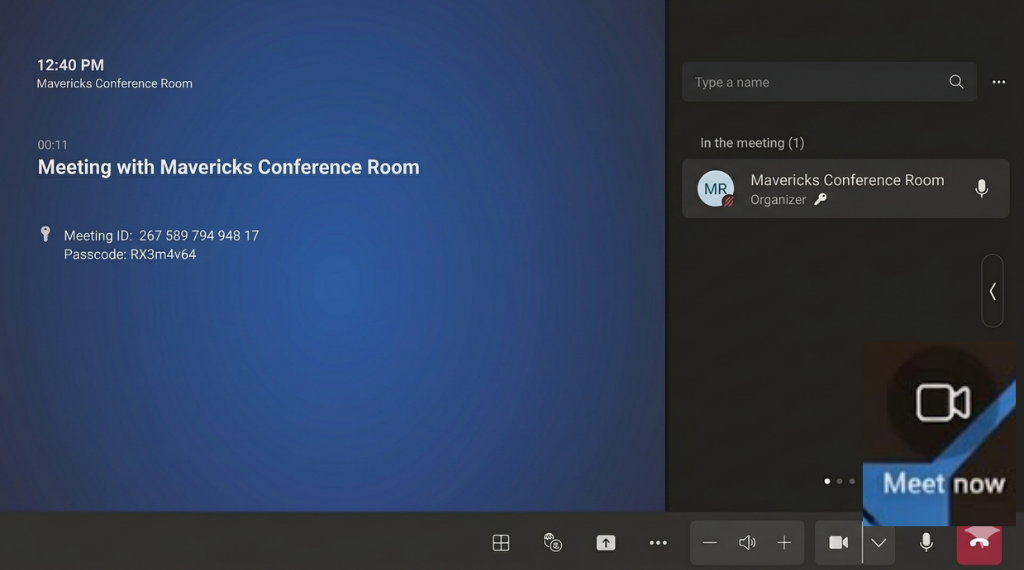The image size is (1024, 570).
Task: Open participant panel more options ellipsis
Action: click(x=998, y=82)
